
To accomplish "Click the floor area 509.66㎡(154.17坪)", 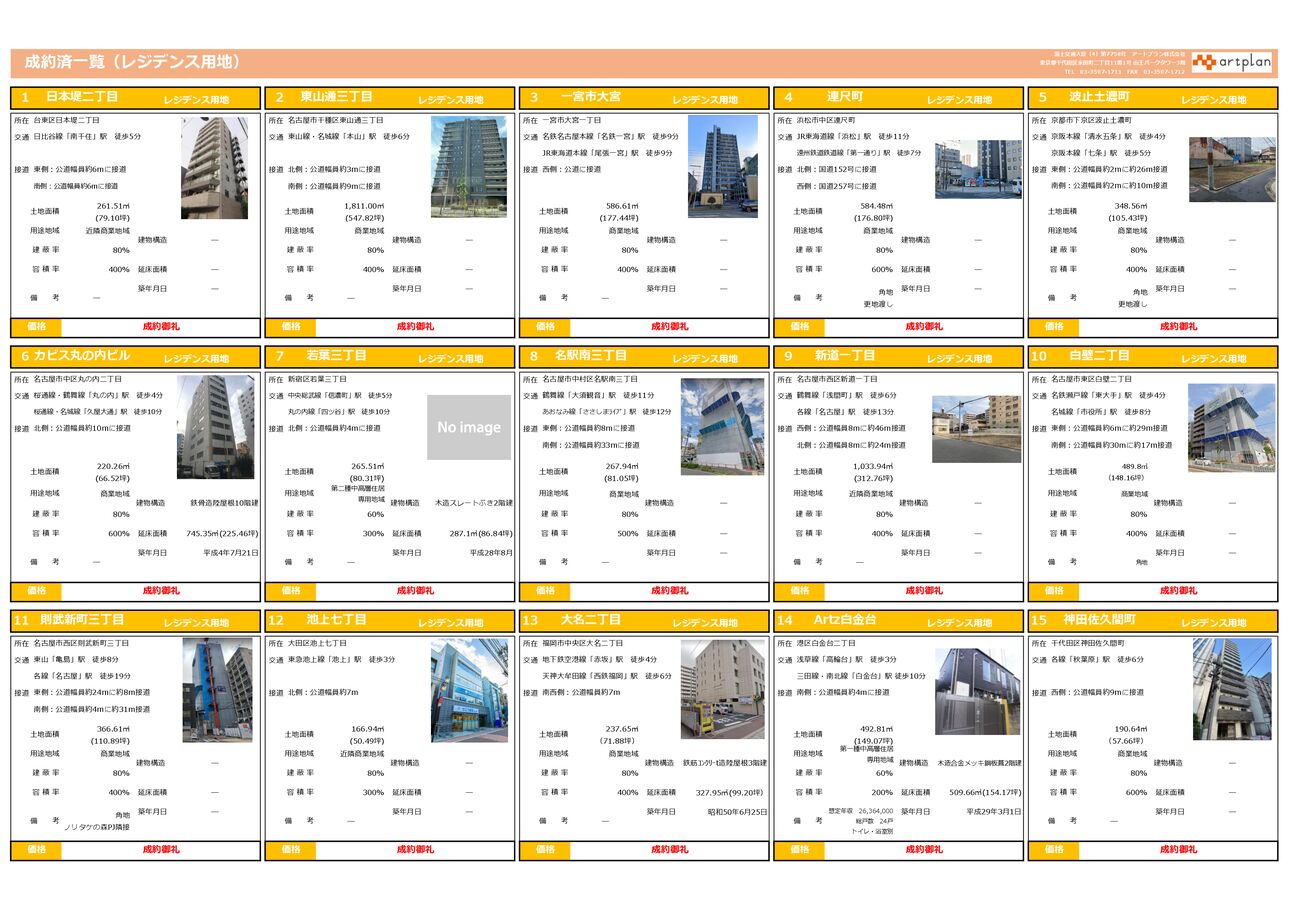I will pyautogui.click(x=985, y=792).
